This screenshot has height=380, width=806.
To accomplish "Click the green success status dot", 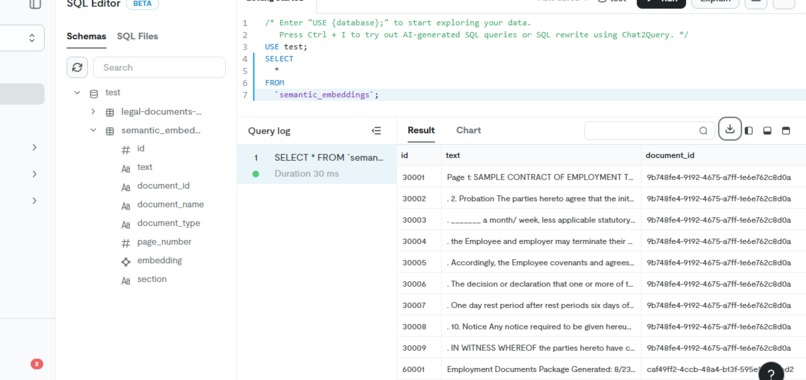I will [255, 174].
